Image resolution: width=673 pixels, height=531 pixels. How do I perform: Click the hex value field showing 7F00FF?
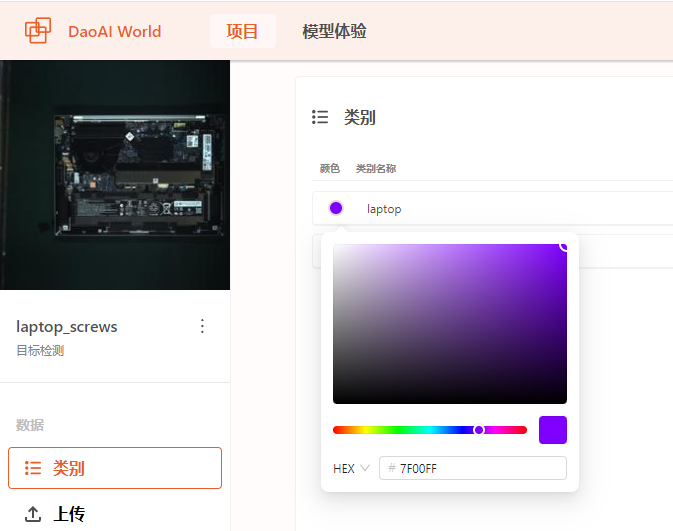tap(473, 468)
